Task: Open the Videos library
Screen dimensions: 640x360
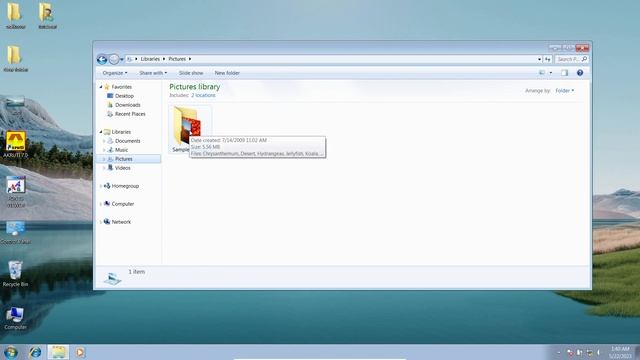Action: pos(122,168)
